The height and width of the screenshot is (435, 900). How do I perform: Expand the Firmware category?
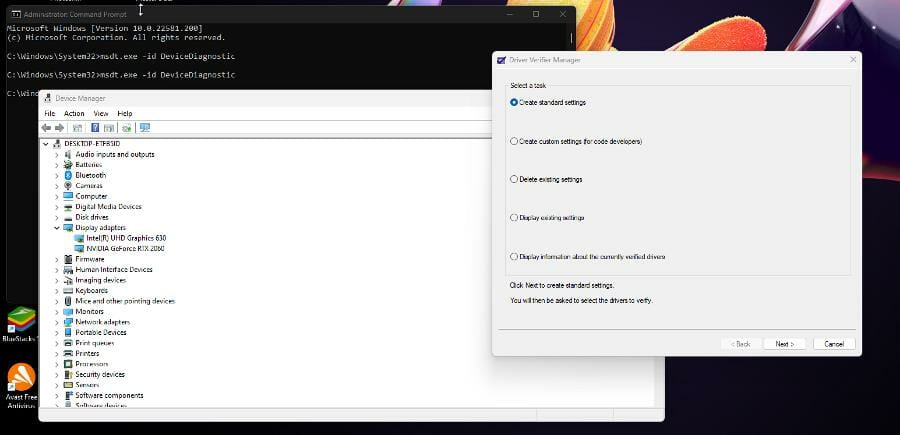click(56, 260)
